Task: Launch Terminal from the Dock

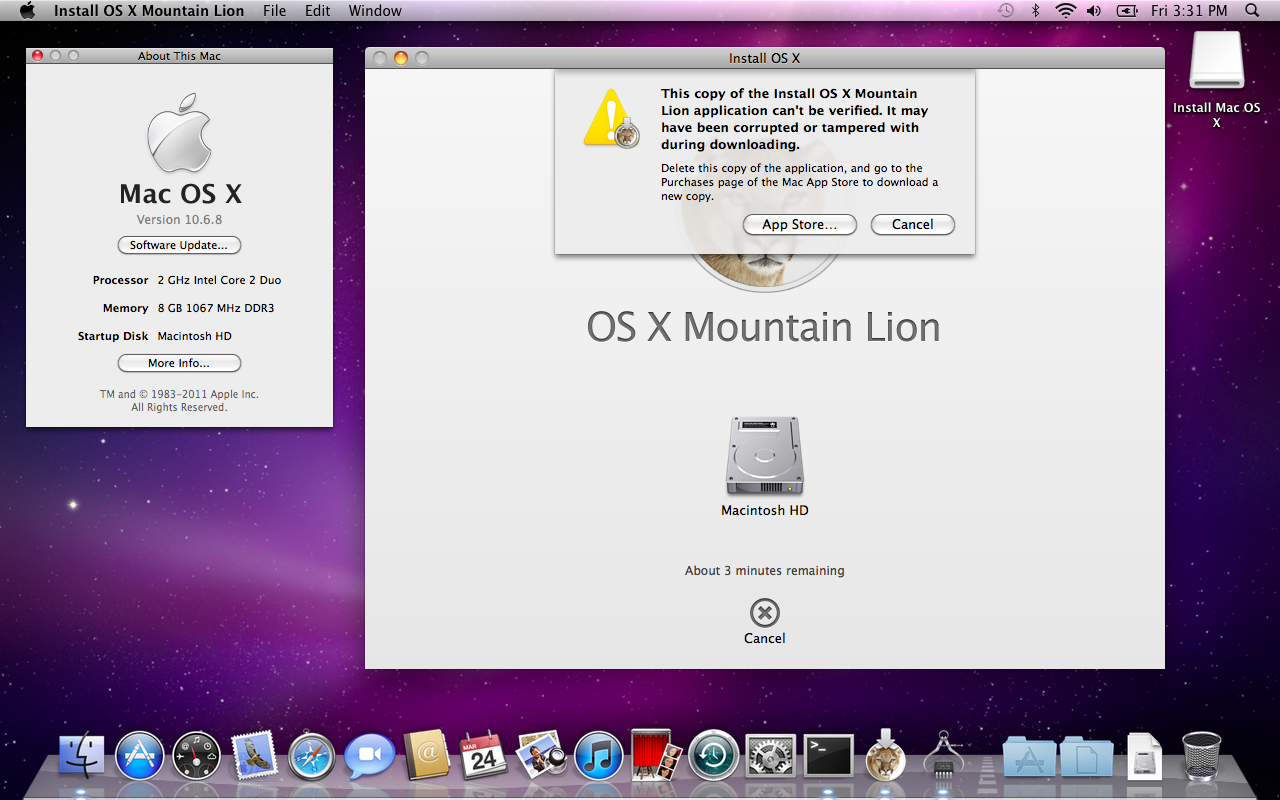Action: coord(829,756)
